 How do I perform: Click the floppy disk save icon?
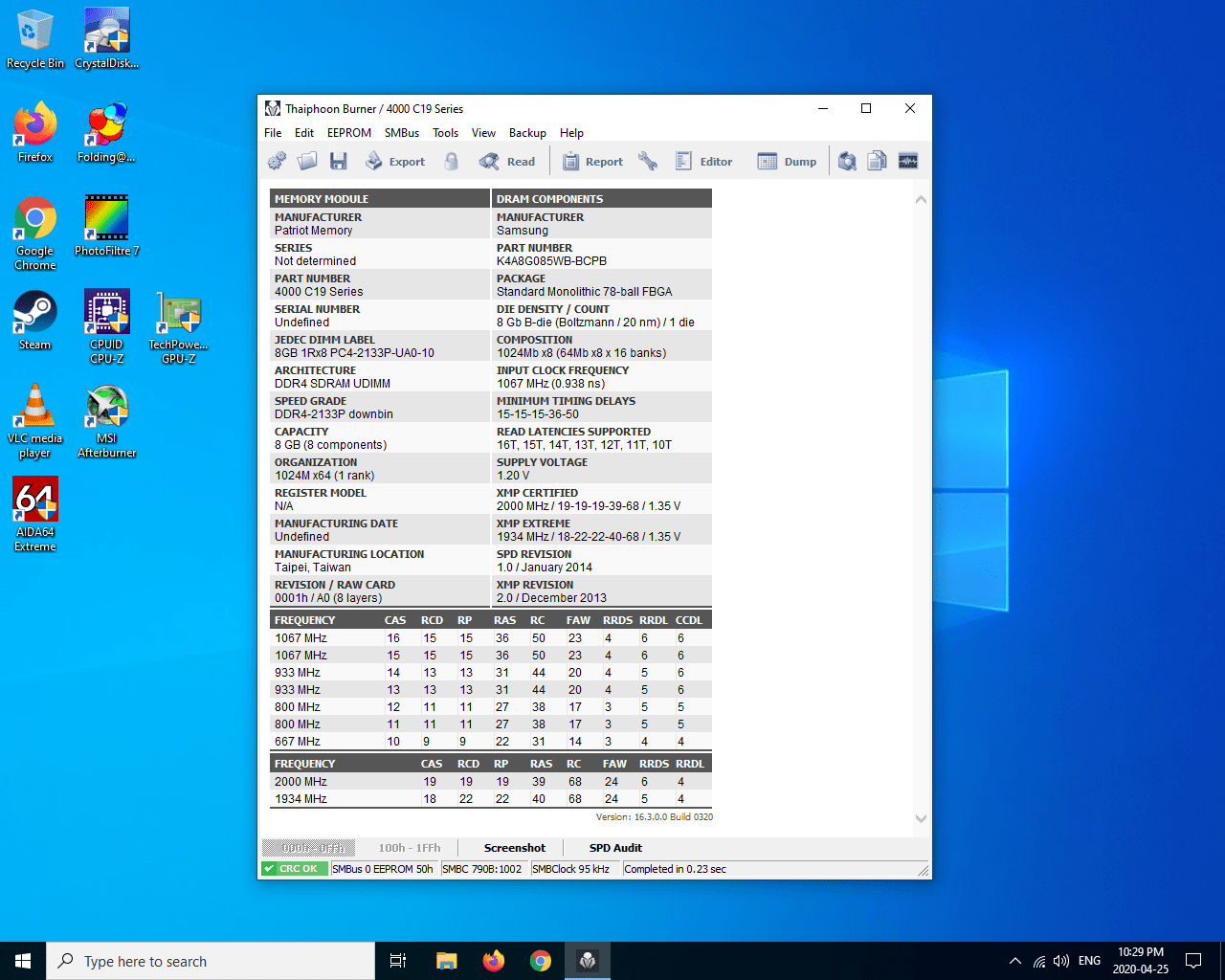click(338, 162)
